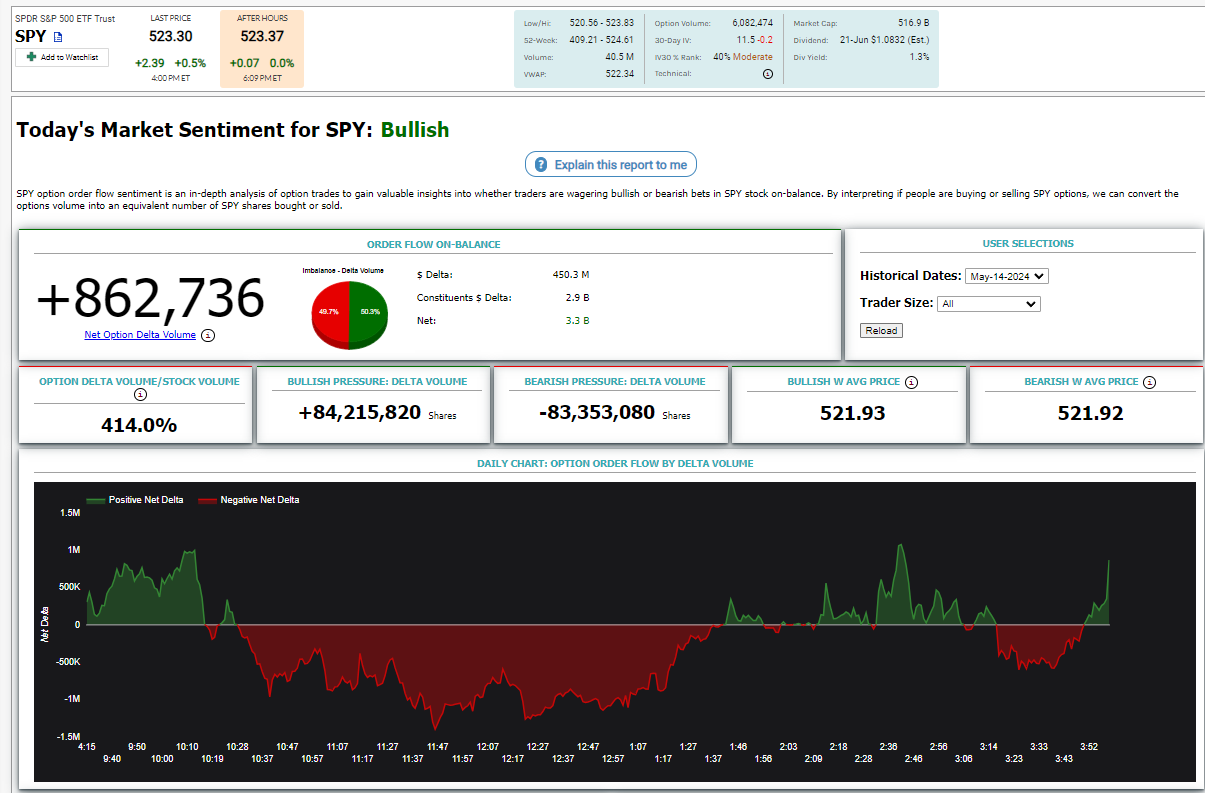The height and width of the screenshot is (793, 1205).
Task: Click the Reload button
Action: (881, 331)
